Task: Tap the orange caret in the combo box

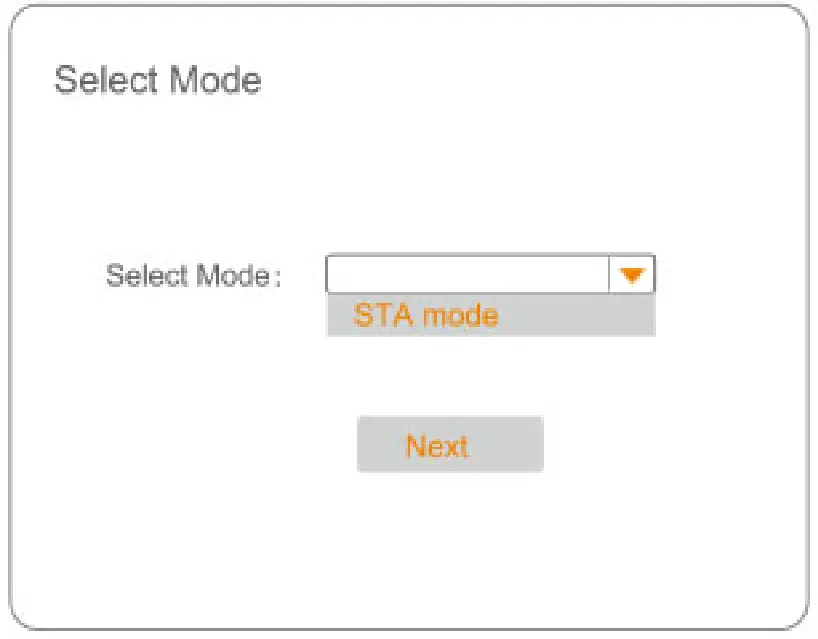Action: pyautogui.click(x=631, y=274)
